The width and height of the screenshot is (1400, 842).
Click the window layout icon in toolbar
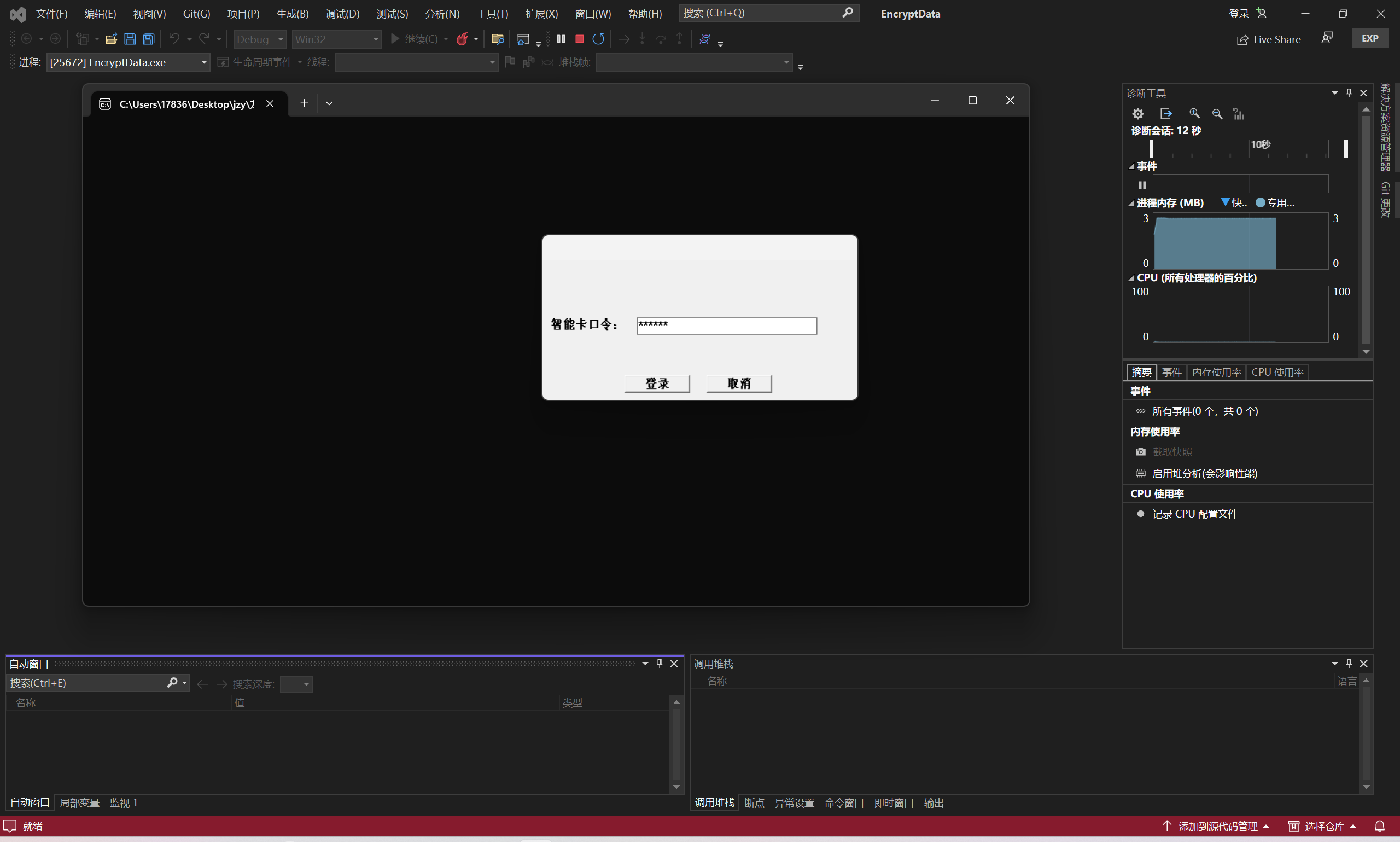click(x=523, y=39)
